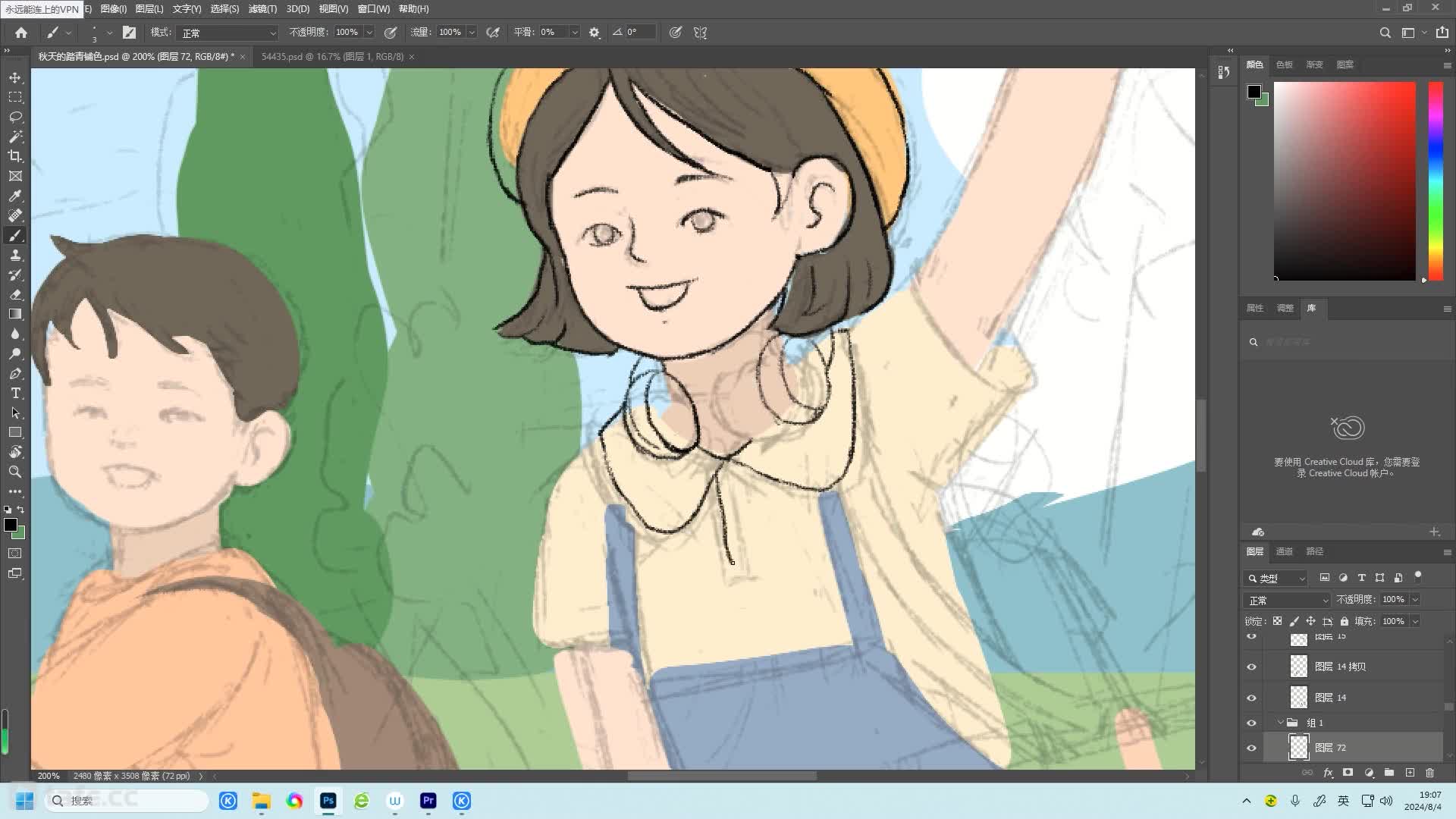Switch to the 色板 swatches tab
1456x819 pixels.
point(1284,64)
